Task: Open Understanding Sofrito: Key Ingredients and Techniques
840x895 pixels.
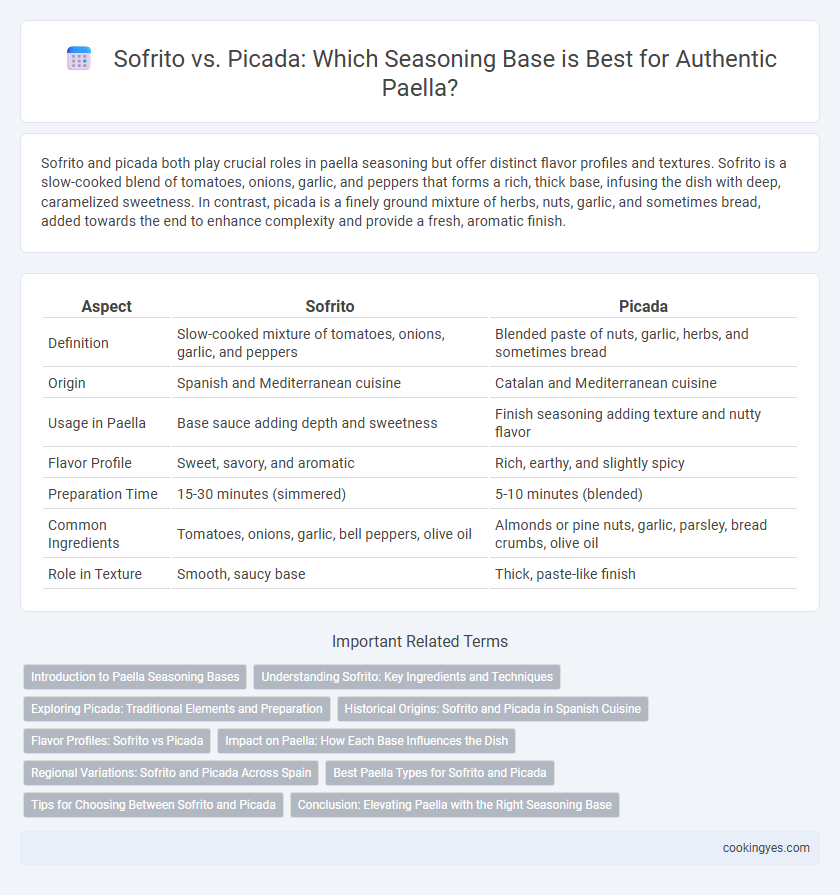Action: pyautogui.click(x=407, y=676)
